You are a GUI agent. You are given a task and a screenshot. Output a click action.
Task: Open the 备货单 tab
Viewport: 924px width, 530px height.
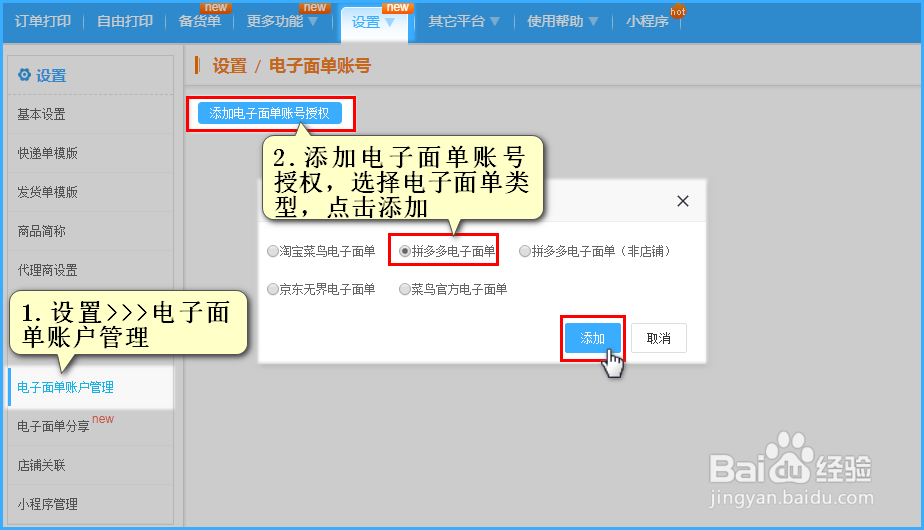click(x=200, y=21)
